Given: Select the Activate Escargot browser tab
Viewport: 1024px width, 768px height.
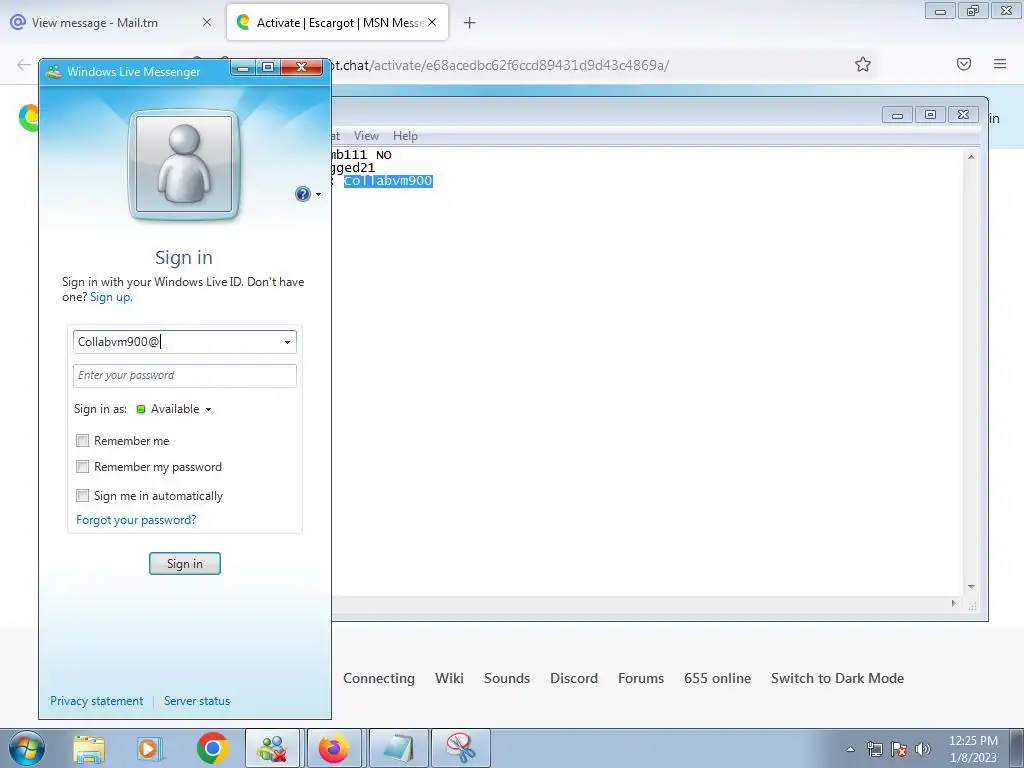Looking at the screenshot, I should 337,22.
